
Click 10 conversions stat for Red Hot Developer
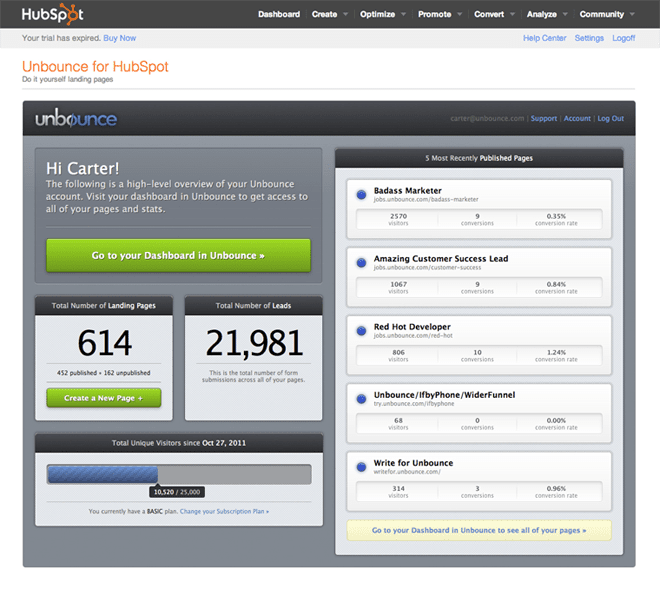[x=477, y=355]
